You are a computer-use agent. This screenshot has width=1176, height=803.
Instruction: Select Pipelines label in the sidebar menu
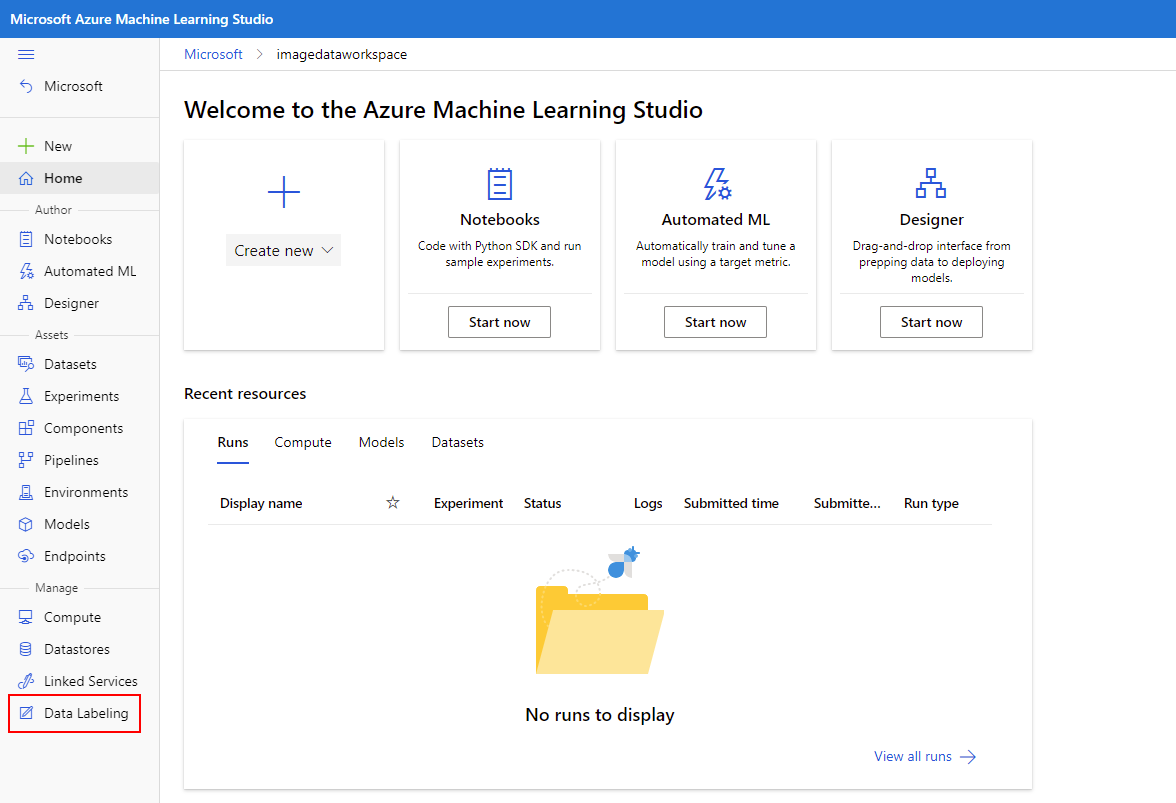point(71,460)
